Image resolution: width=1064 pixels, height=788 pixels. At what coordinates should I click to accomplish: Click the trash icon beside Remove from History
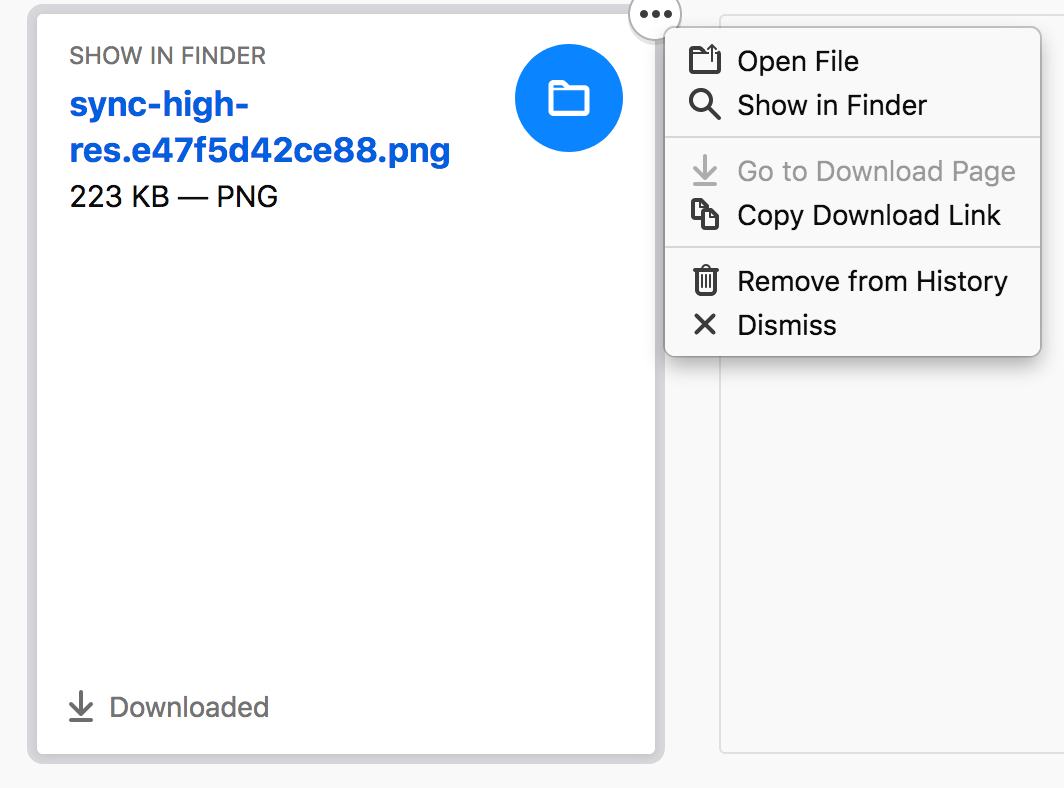click(x=706, y=280)
